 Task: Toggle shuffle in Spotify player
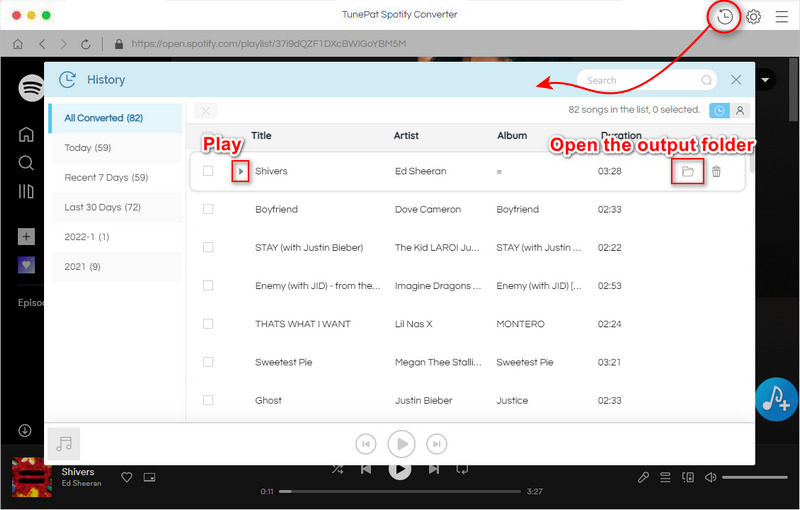coord(337,469)
